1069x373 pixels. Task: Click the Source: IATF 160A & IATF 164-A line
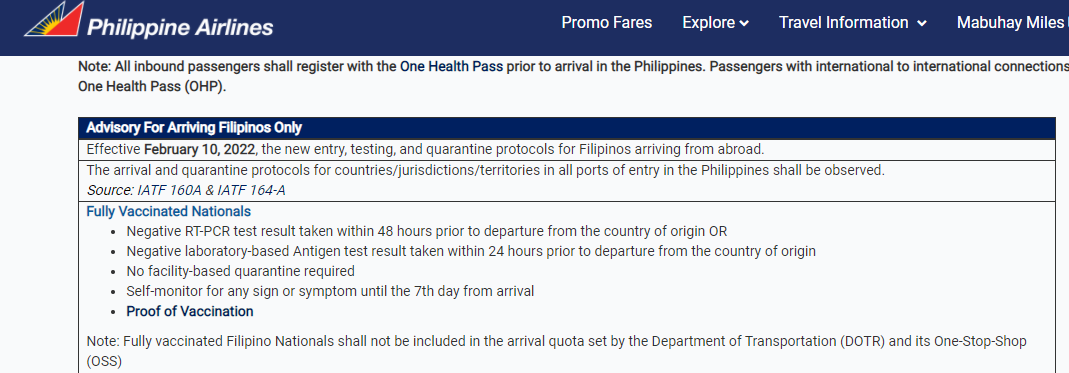click(186, 190)
